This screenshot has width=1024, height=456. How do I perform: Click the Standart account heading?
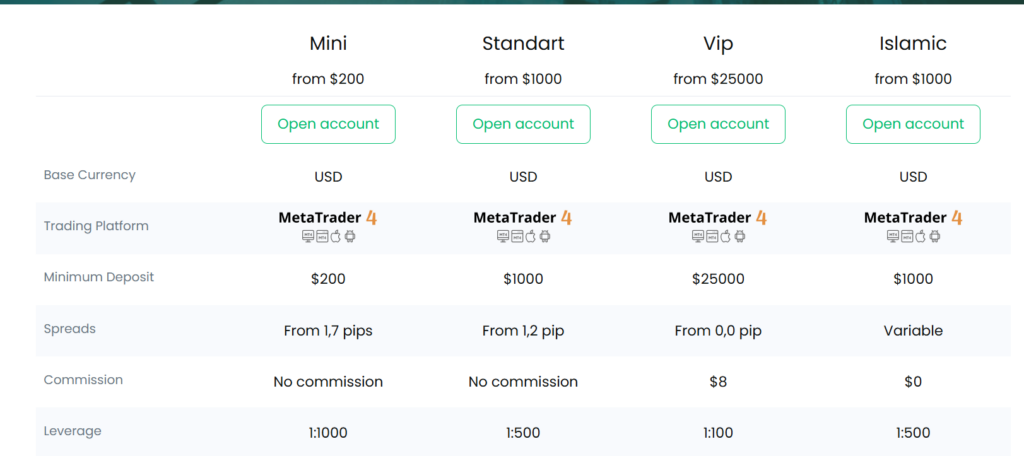coord(523,43)
